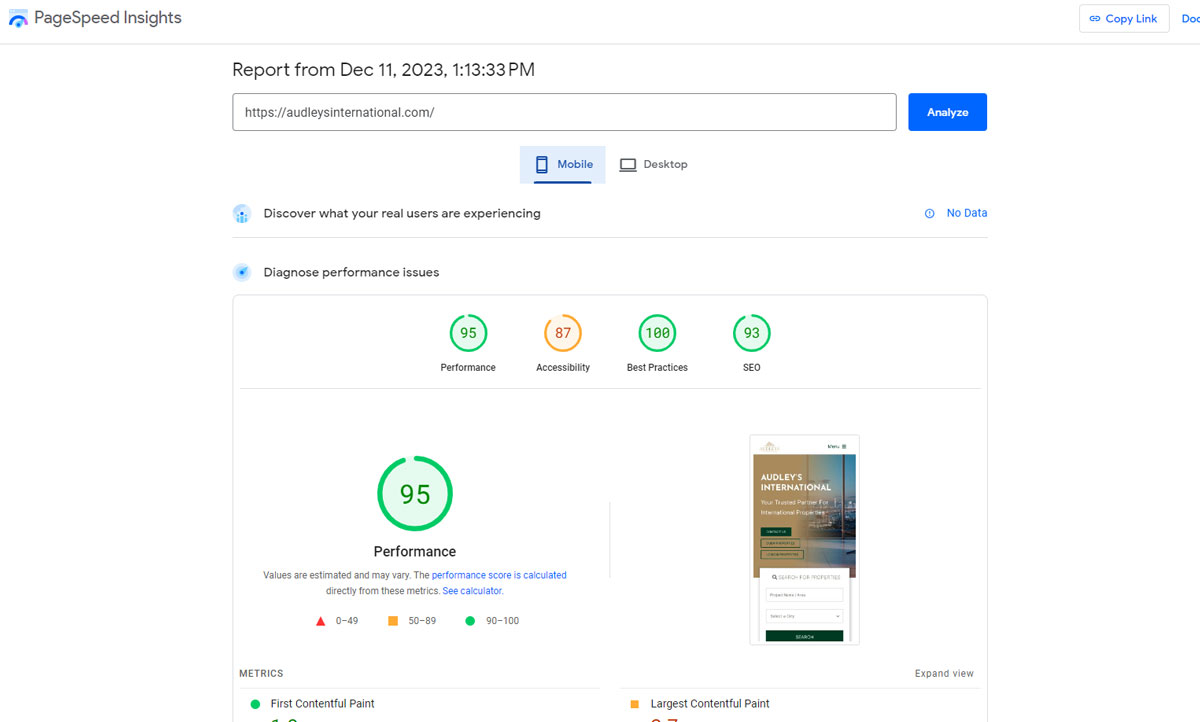Click the PageSpeed Insights logo icon

[18, 19]
